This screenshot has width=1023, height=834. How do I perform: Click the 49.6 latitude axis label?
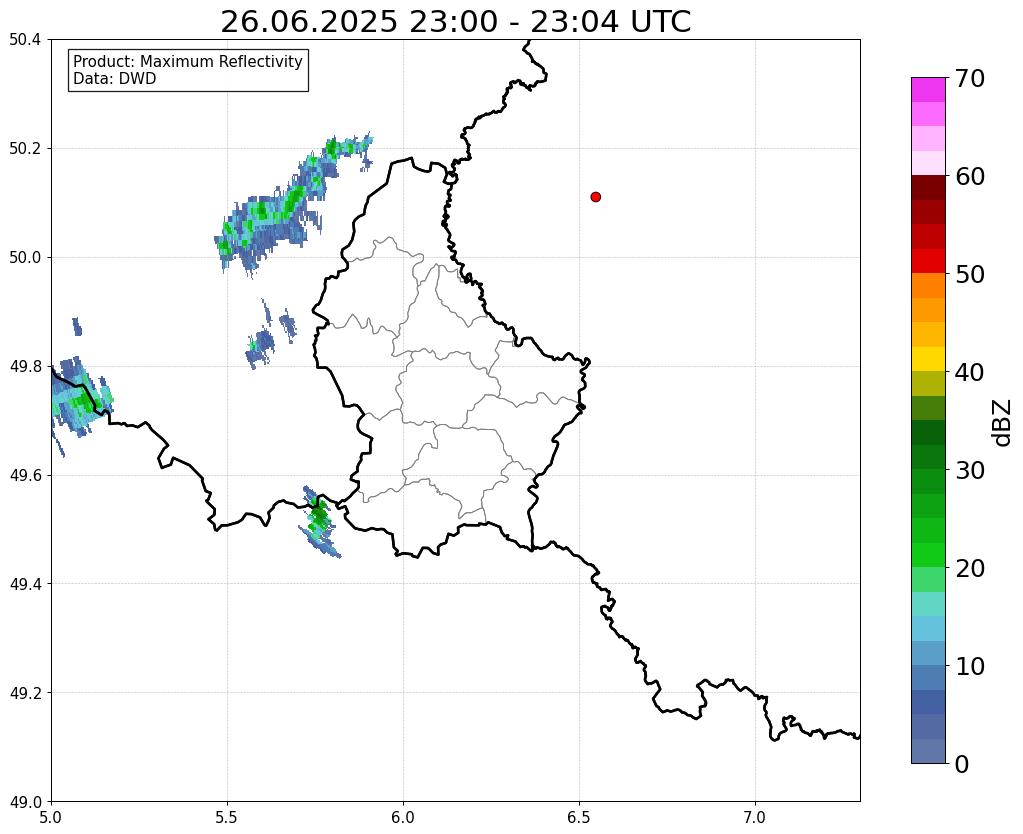[x=25, y=475]
